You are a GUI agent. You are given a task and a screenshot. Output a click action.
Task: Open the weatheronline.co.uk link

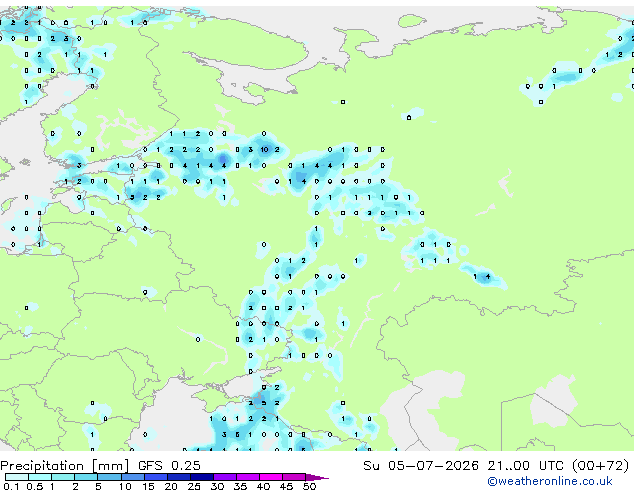click(x=550, y=481)
